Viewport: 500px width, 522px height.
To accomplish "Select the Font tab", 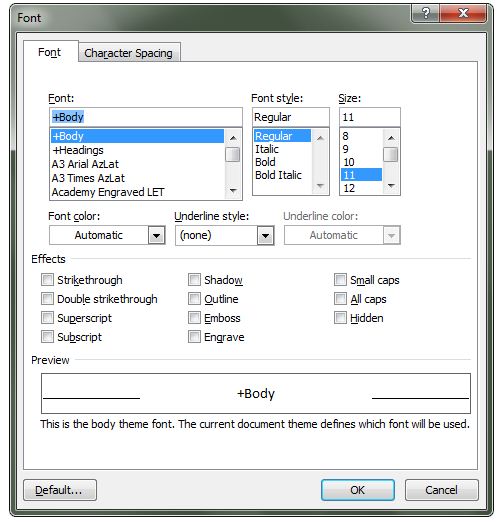I will 50,52.
